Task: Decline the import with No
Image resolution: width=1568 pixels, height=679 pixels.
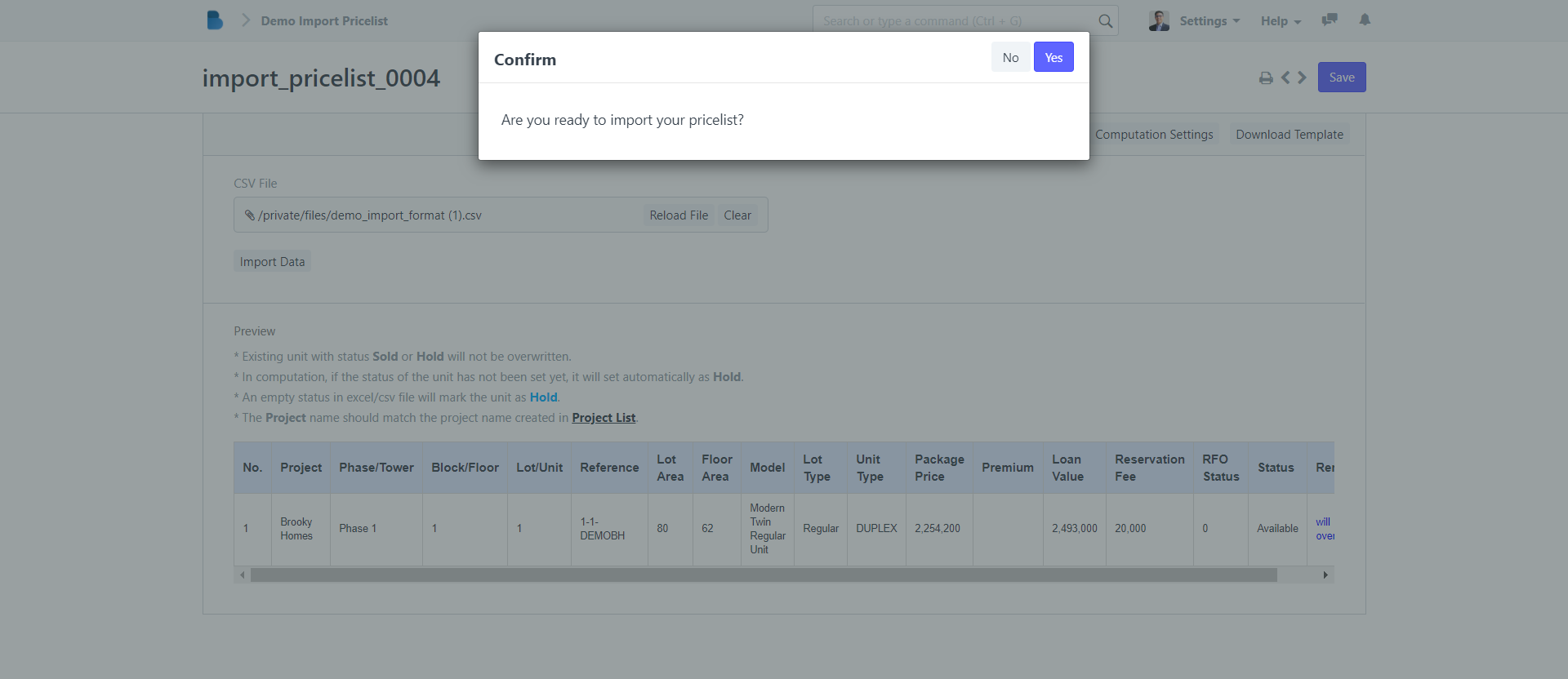Action: pos(1010,58)
